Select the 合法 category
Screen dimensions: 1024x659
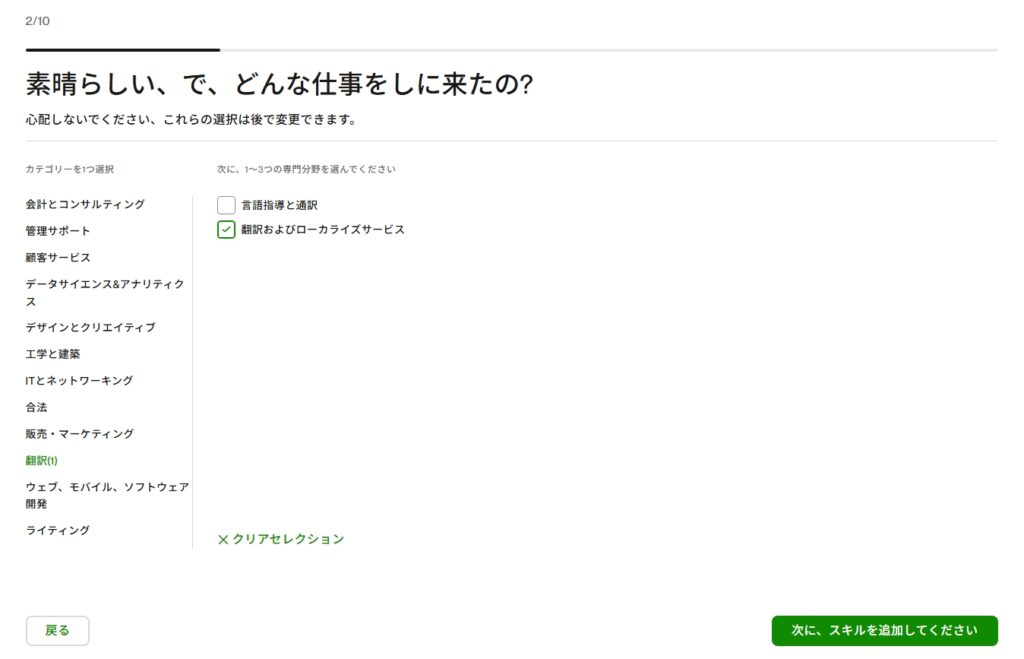pos(36,407)
